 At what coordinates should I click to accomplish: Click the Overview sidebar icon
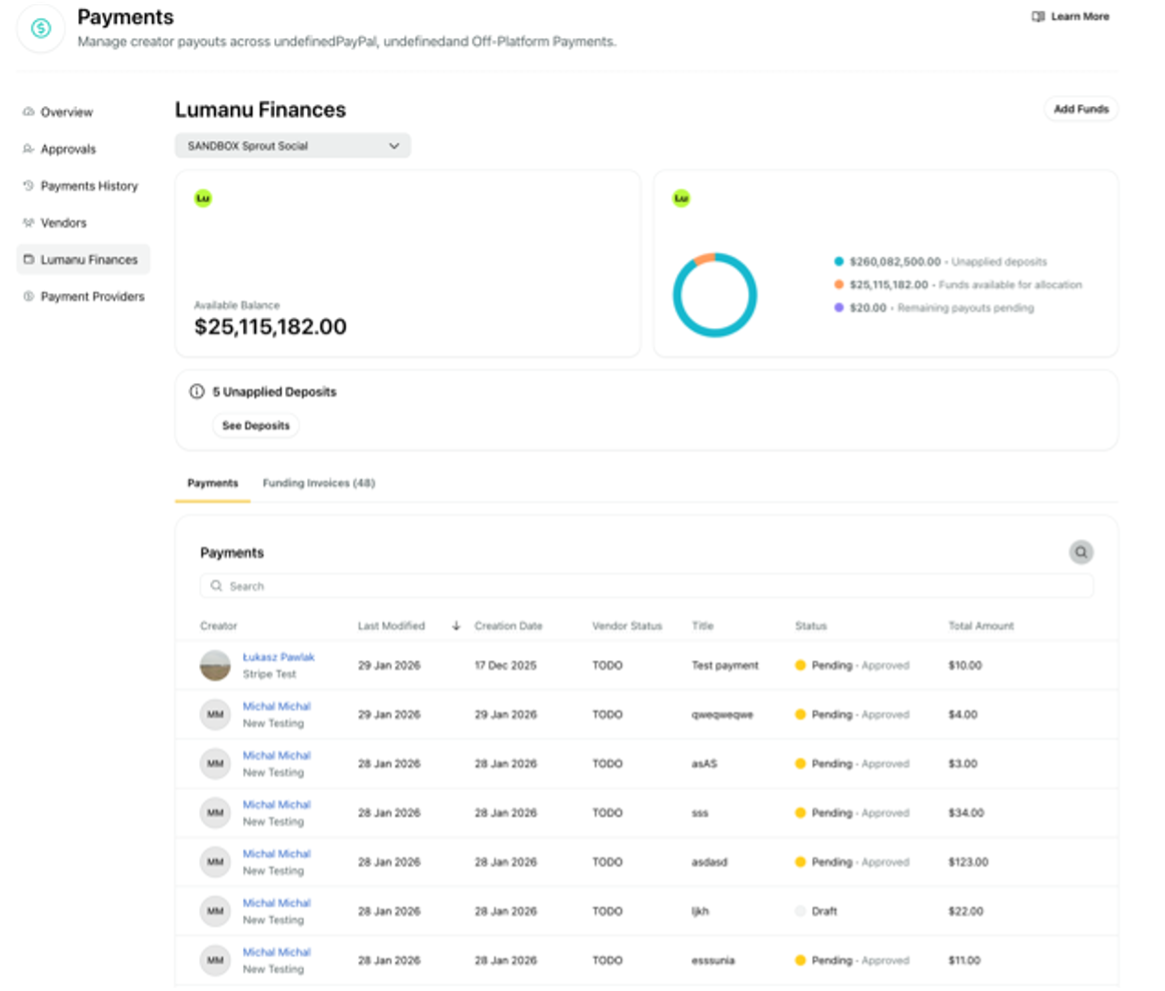[28, 111]
